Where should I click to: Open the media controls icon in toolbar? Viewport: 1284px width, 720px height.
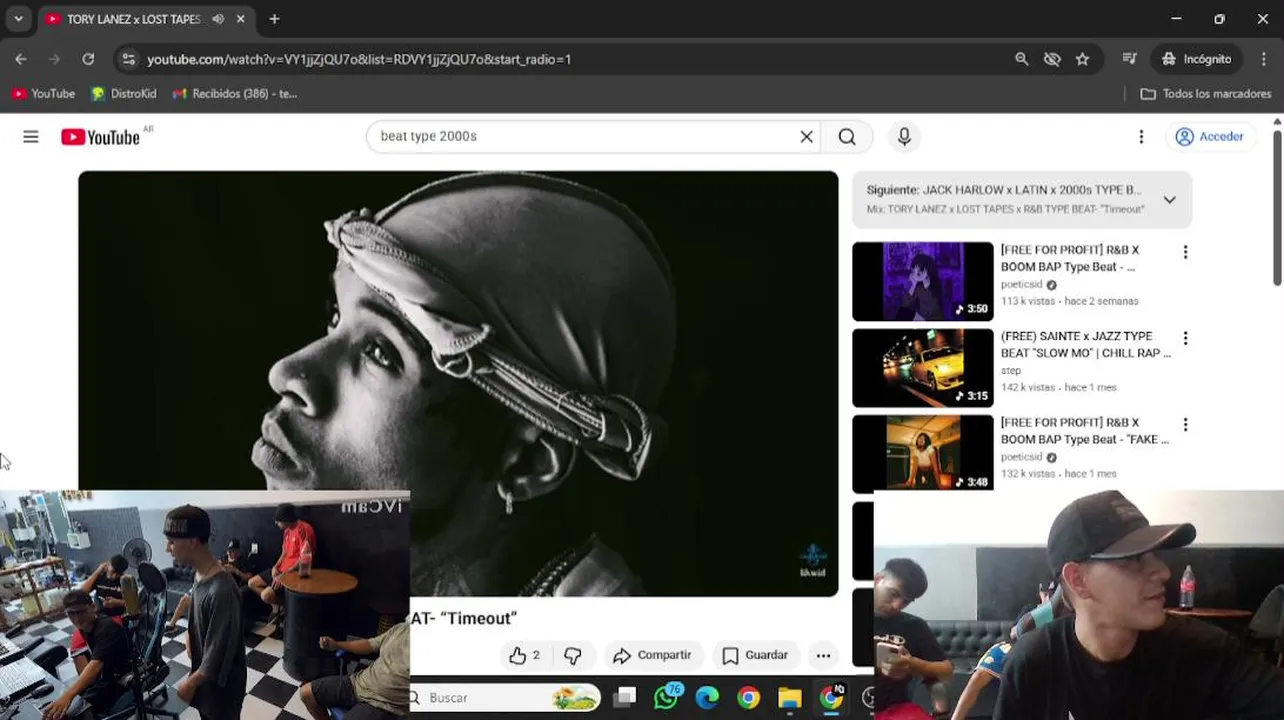pyautogui.click(x=1130, y=59)
